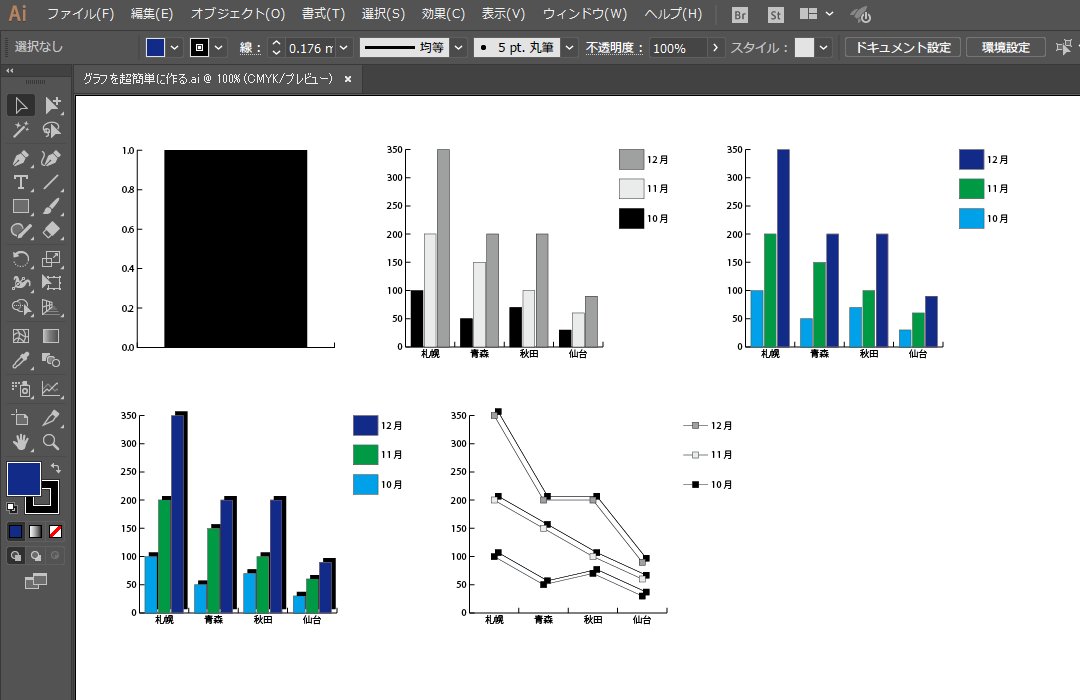Click the GPU performance rocket icon
Viewport: 1080px width, 700px height.
[x=861, y=14]
